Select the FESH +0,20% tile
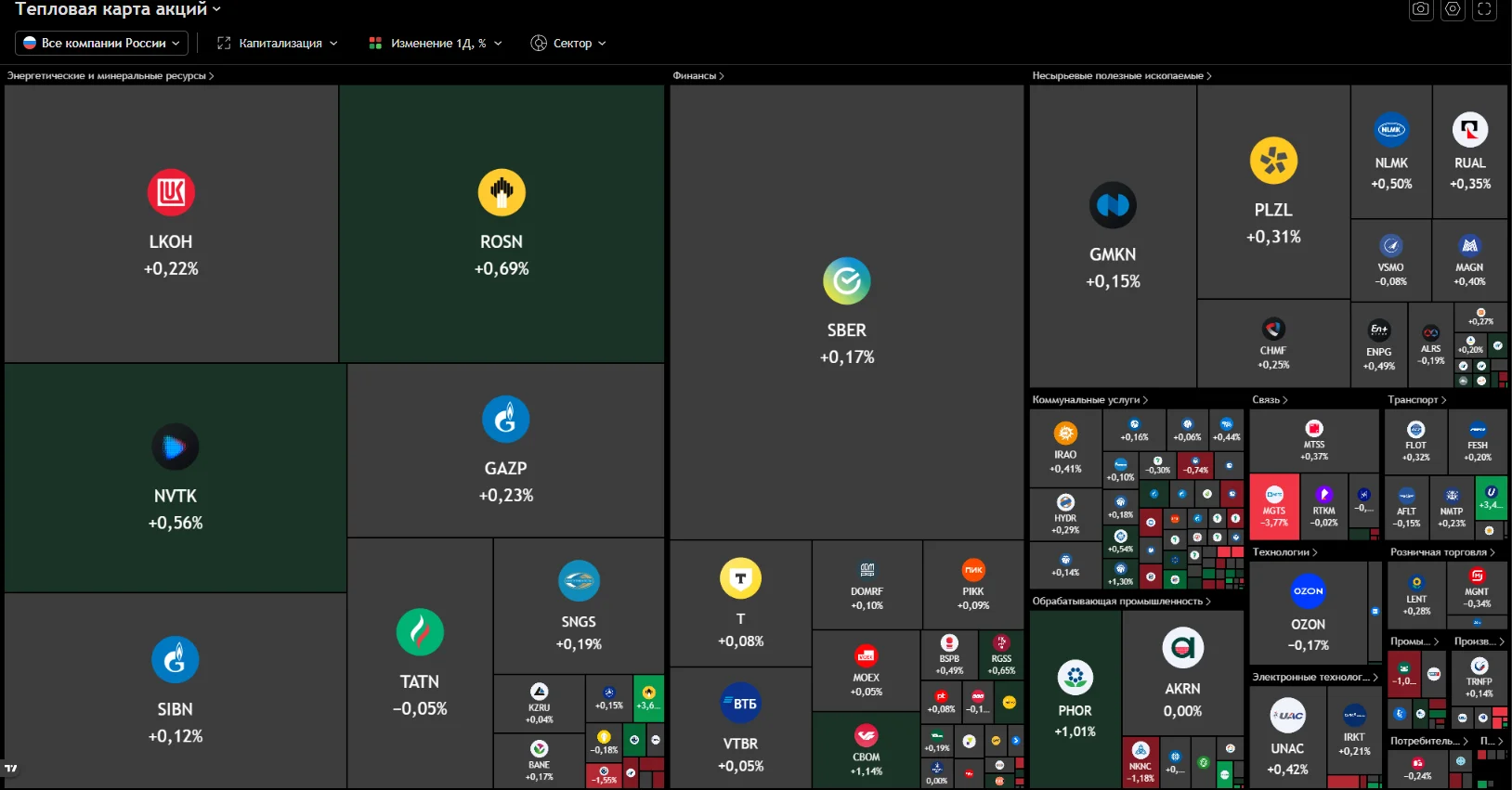The width and height of the screenshot is (1512, 790). coord(1479,442)
